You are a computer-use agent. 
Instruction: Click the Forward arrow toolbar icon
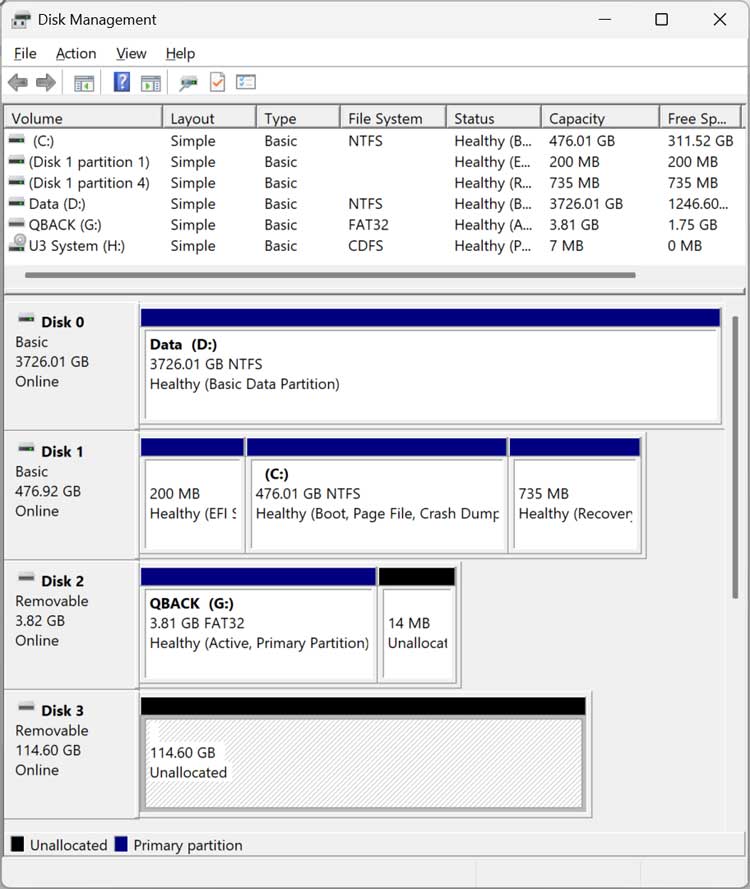click(x=45, y=83)
